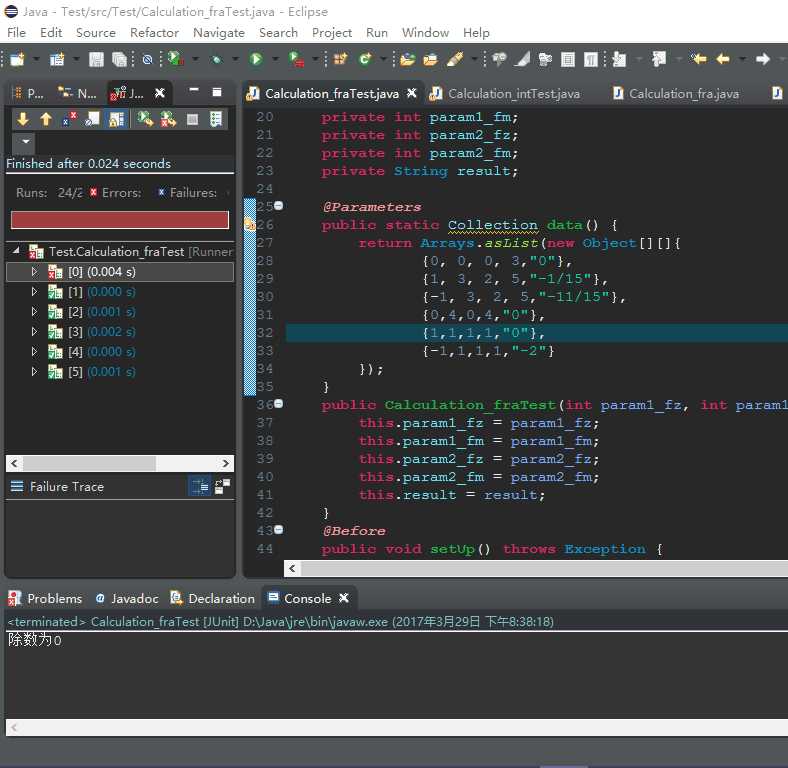Click the Last Edit Location arrow icon
The height and width of the screenshot is (768, 788).
(698, 59)
